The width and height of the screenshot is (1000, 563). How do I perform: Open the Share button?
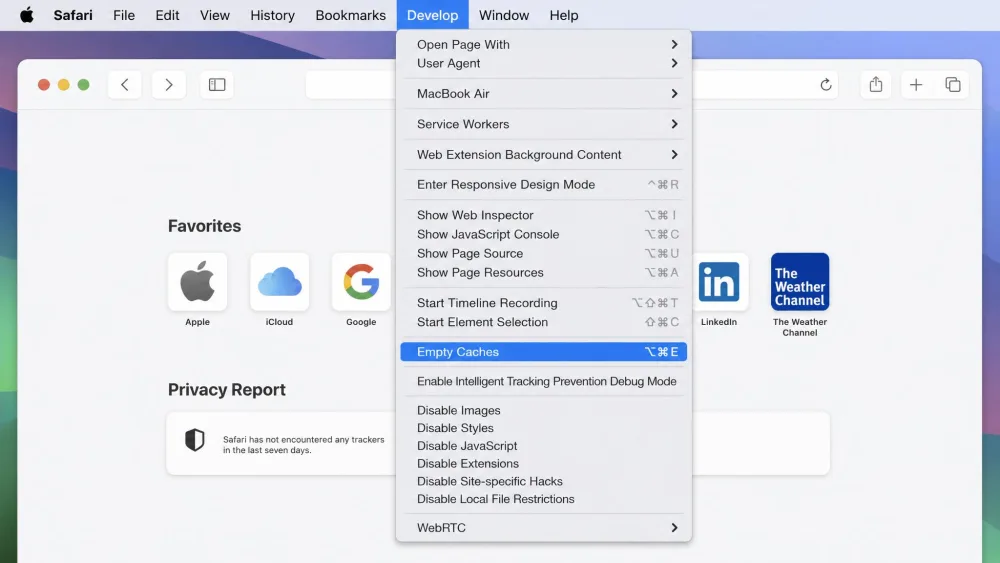(876, 85)
